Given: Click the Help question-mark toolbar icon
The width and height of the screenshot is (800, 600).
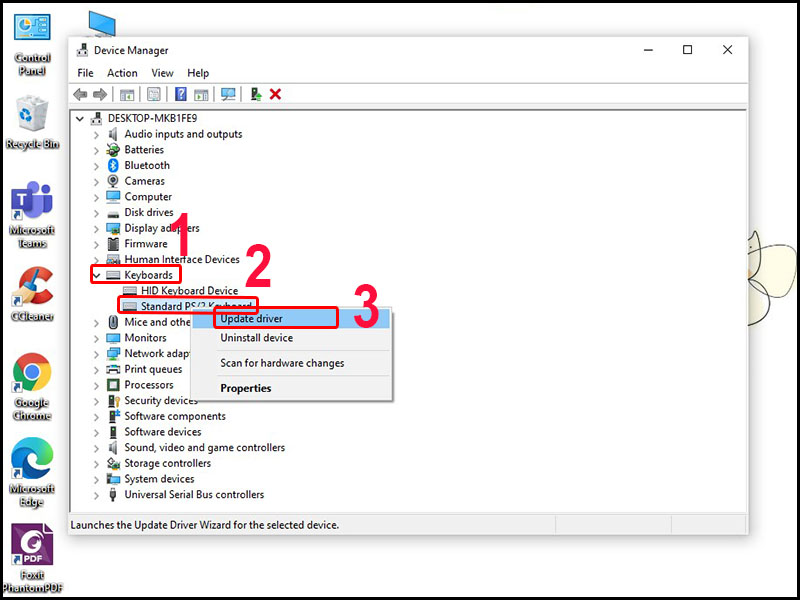Looking at the screenshot, I should 181,94.
